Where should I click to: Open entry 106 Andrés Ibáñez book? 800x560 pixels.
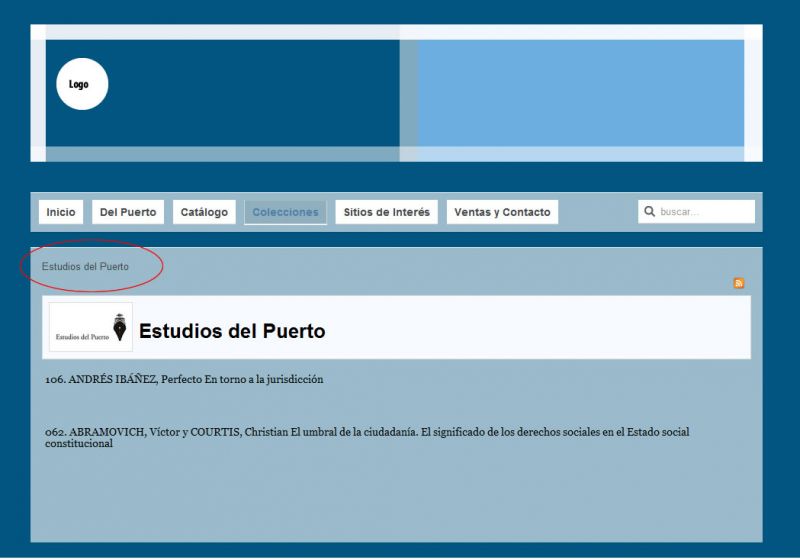[184, 379]
